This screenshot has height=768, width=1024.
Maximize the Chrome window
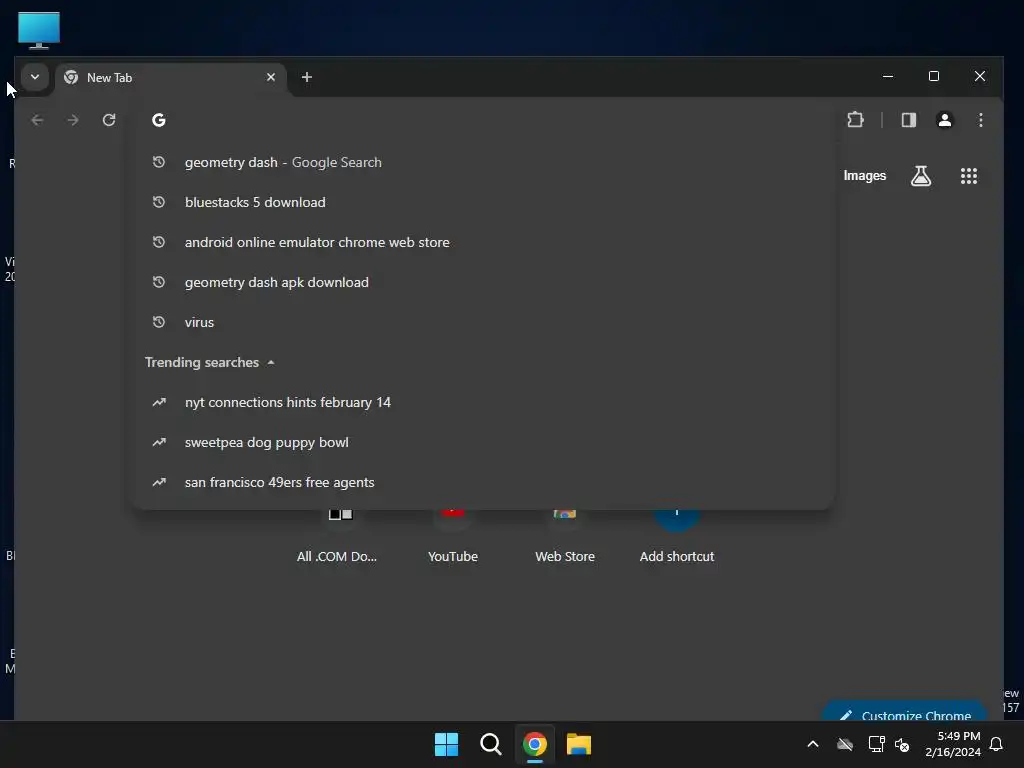point(934,76)
